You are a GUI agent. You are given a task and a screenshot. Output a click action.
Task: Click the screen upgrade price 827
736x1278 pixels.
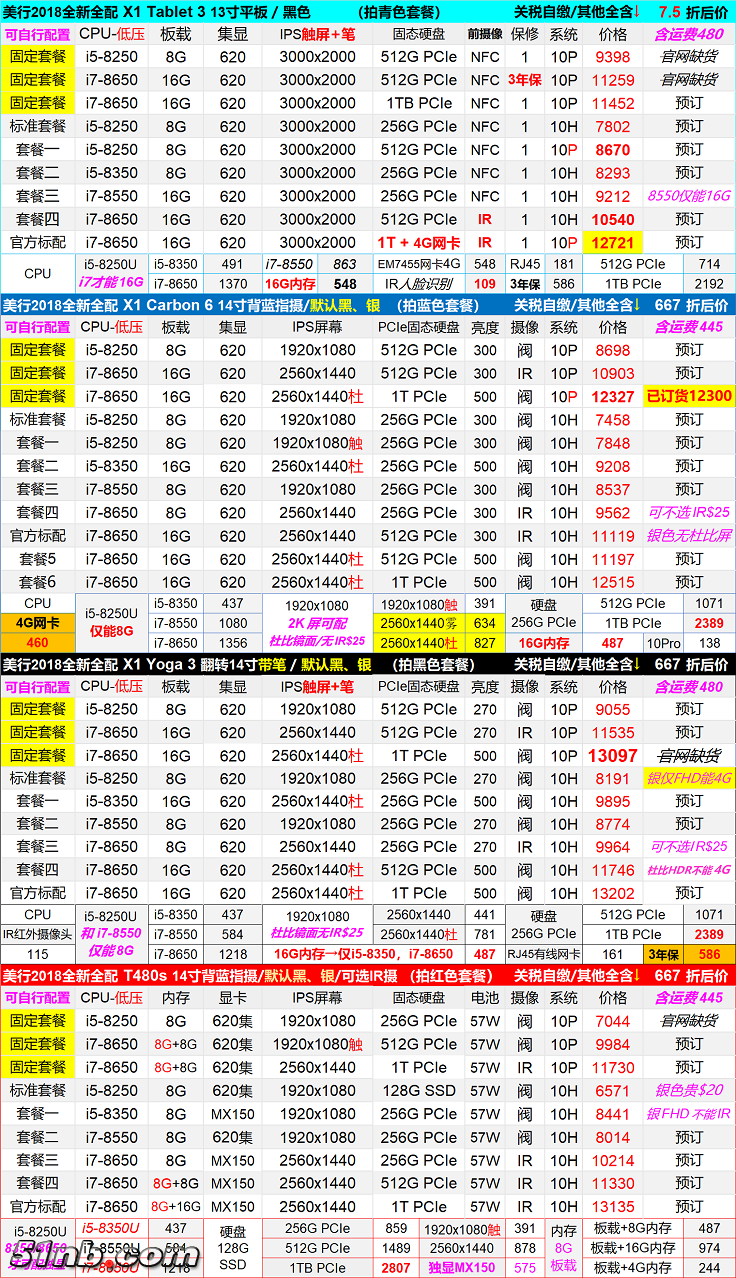click(x=485, y=643)
